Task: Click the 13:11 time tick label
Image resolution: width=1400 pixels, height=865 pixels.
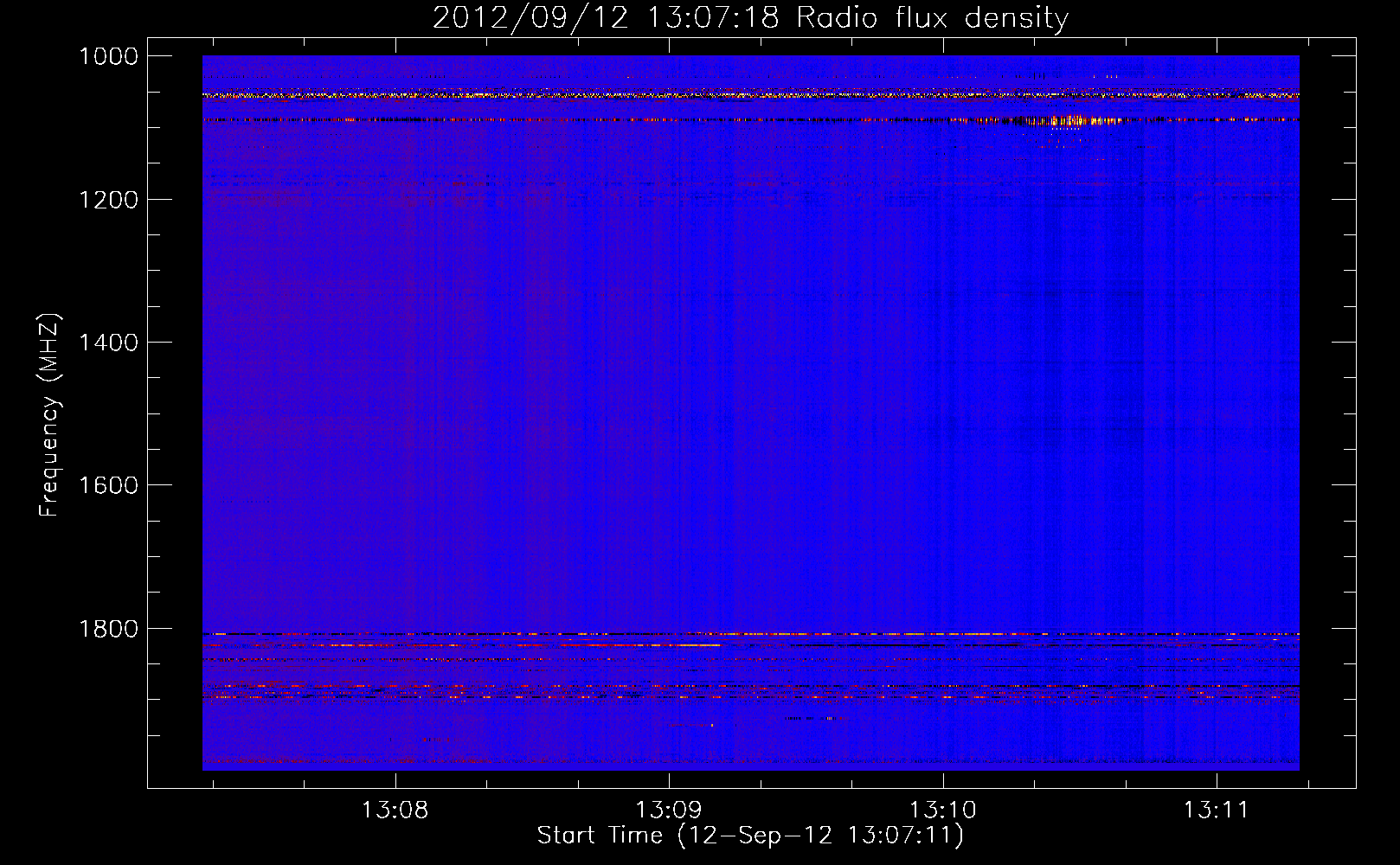Action: coord(1217,811)
